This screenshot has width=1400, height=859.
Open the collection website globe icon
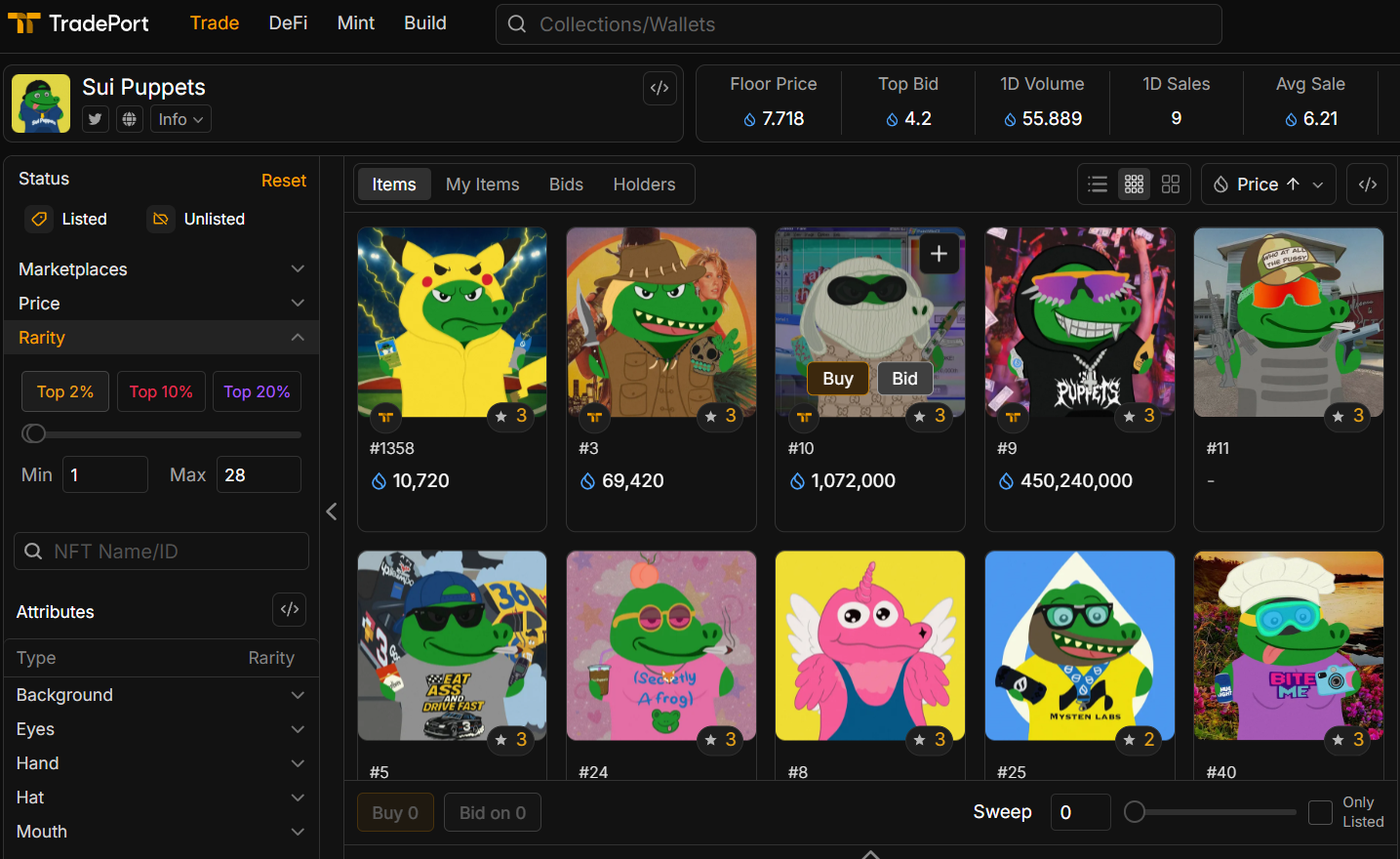129,119
